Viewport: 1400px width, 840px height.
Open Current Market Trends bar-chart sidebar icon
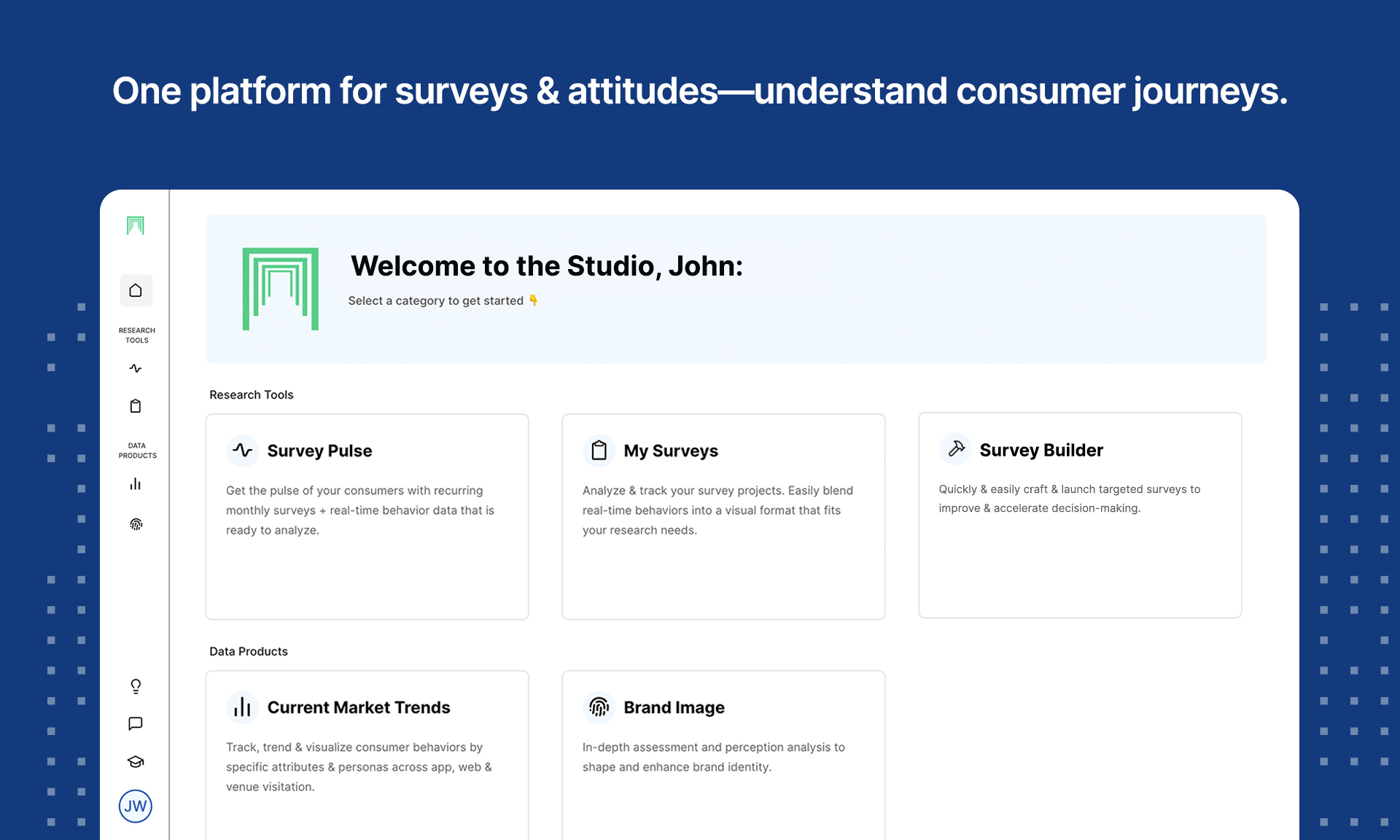coord(136,484)
